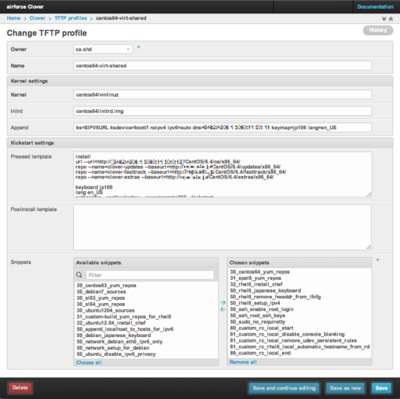Select 81_custom_rc_rhel6_local_automatic_hostname snippet
The image size is (400, 399).
click(300, 347)
